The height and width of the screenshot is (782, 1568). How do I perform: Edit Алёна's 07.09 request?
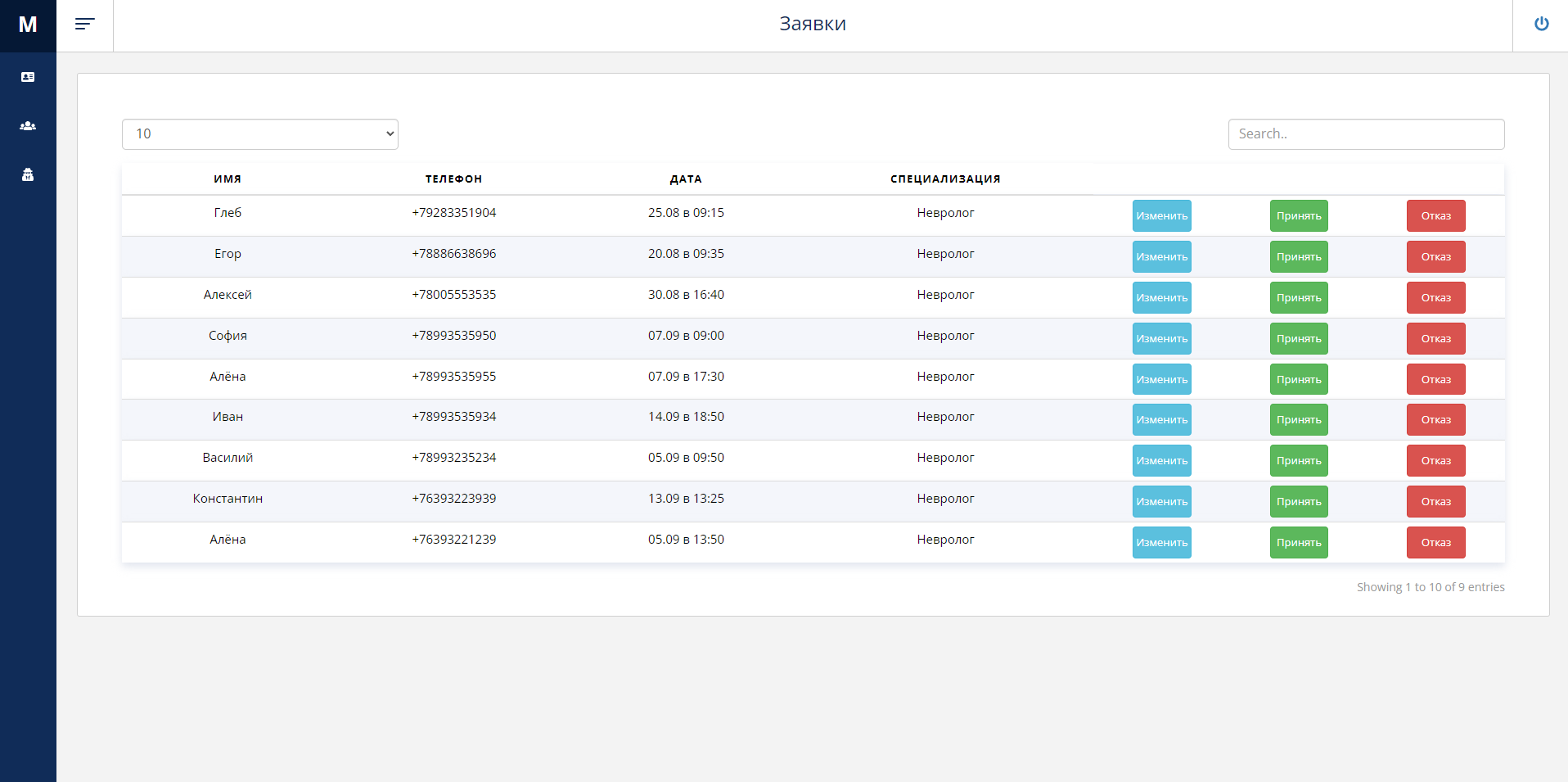(x=1161, y=378)
